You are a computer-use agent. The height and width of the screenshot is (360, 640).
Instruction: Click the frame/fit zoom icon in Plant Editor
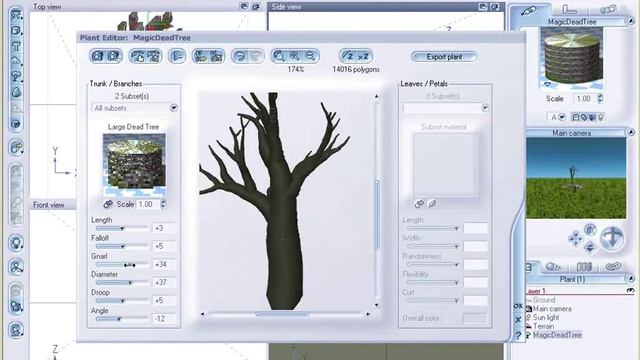click(279, 56)
